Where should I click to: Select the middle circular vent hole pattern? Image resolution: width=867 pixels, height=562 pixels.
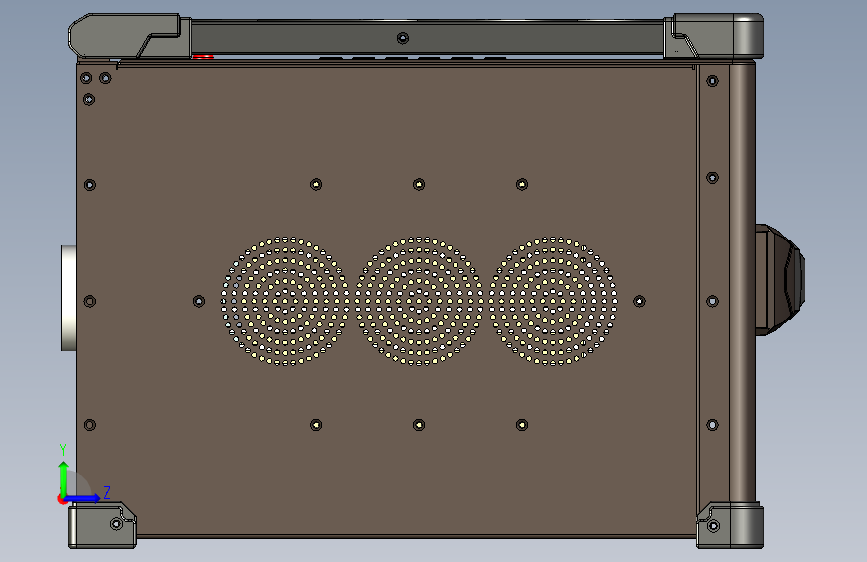419,301
